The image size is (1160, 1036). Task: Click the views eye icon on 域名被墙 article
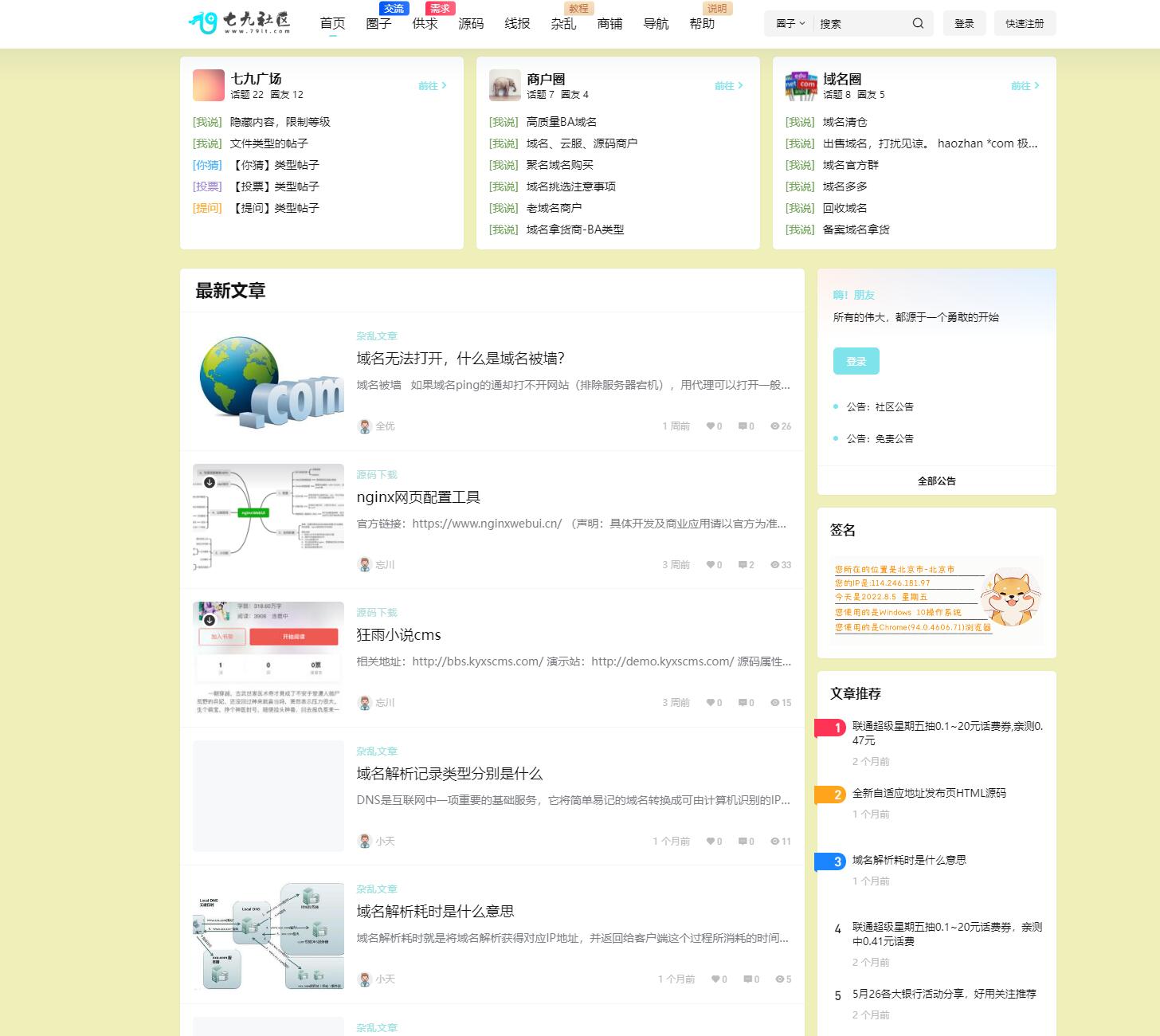pos(774,426)
